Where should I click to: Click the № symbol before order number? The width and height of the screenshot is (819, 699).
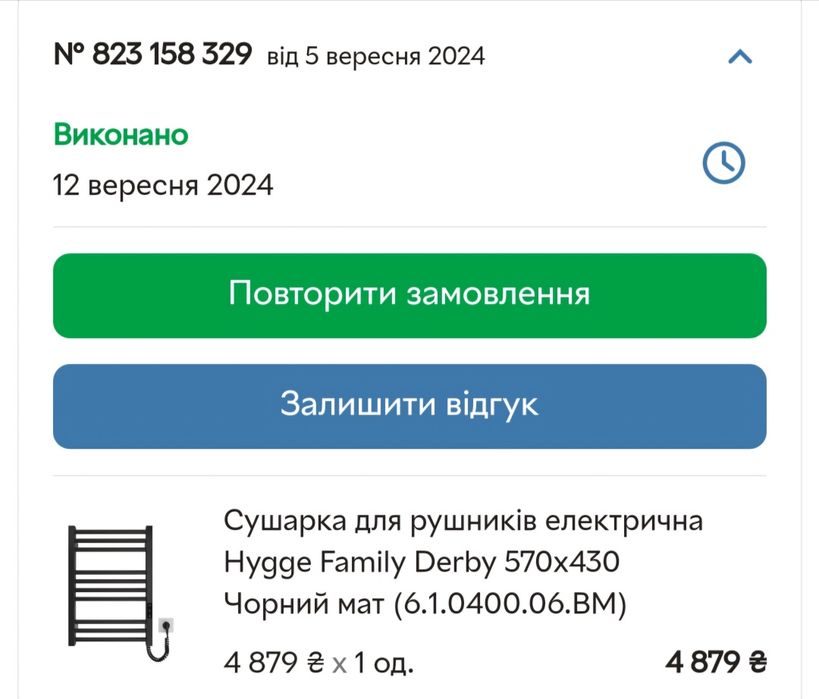pyautogui.click(x=69, y=54)
